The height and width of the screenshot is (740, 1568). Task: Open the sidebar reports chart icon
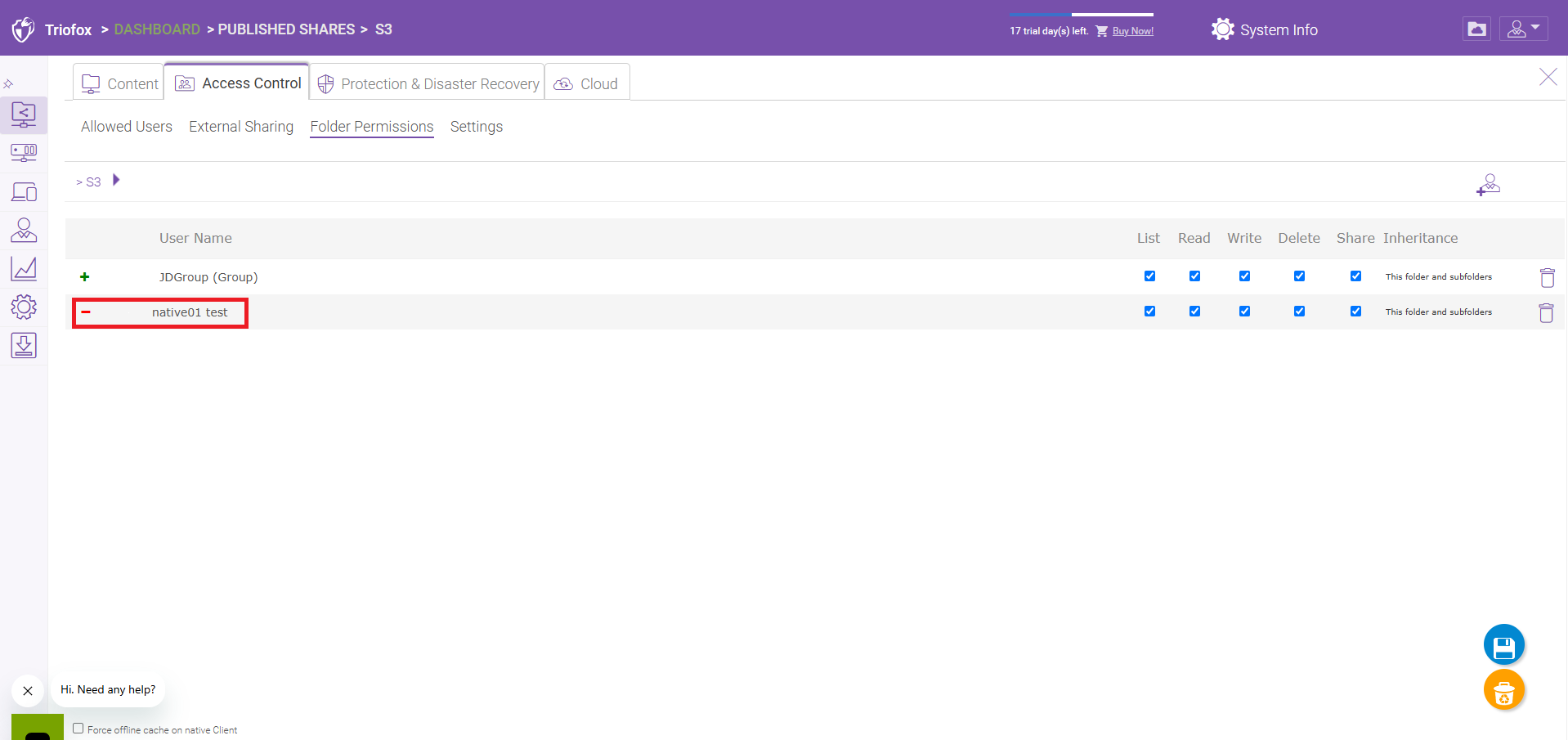24,268
